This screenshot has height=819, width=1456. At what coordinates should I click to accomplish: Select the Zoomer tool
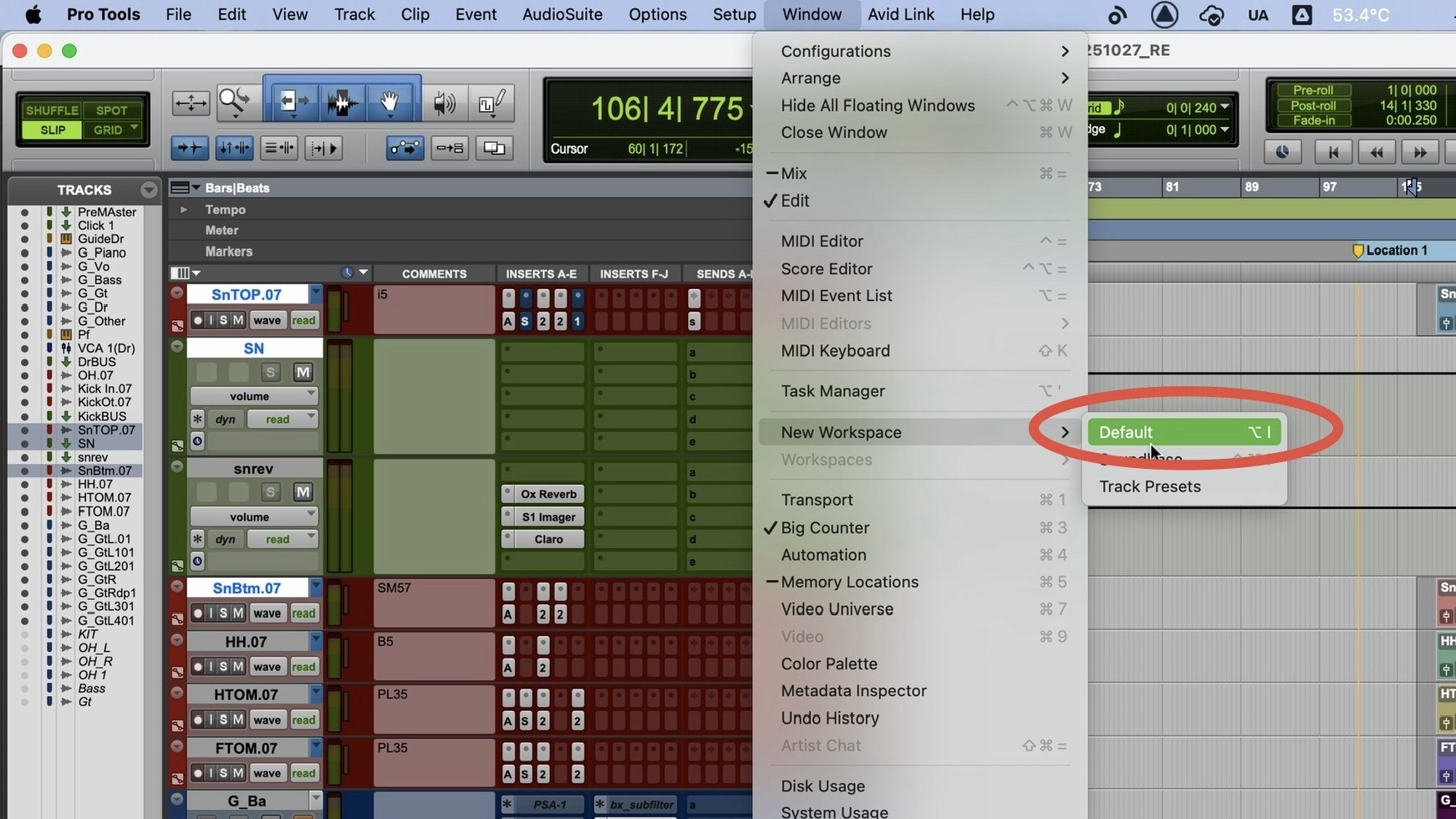[x=234, y=102]
